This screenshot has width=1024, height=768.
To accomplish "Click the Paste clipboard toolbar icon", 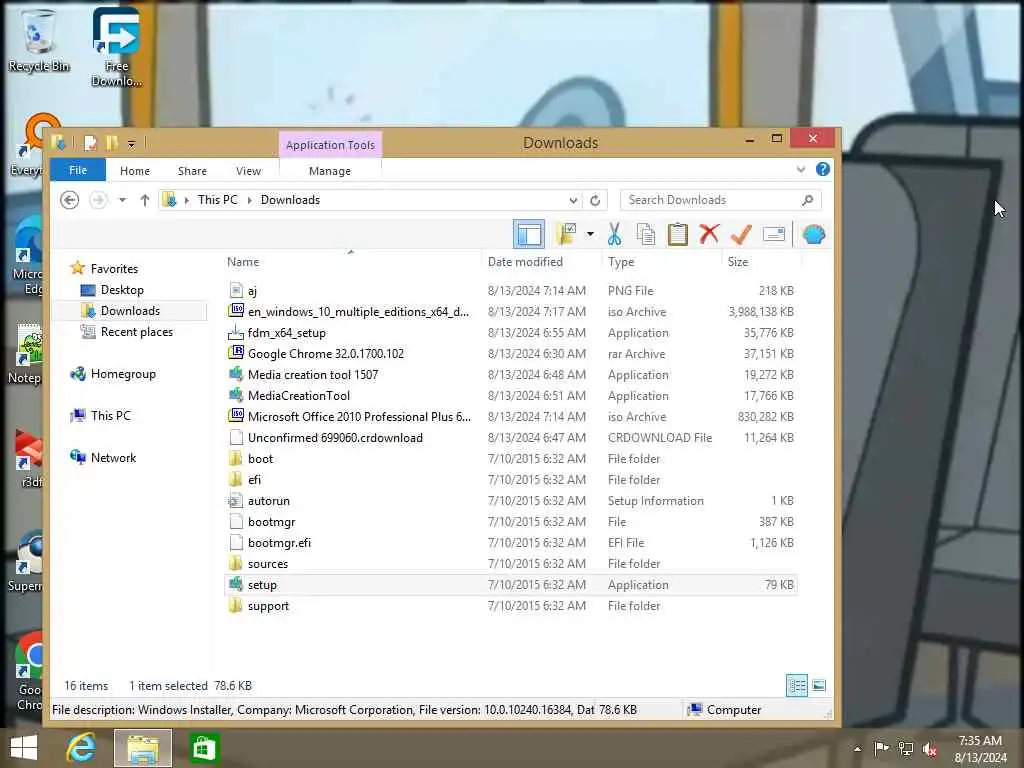I will click(x=677, y=234).
